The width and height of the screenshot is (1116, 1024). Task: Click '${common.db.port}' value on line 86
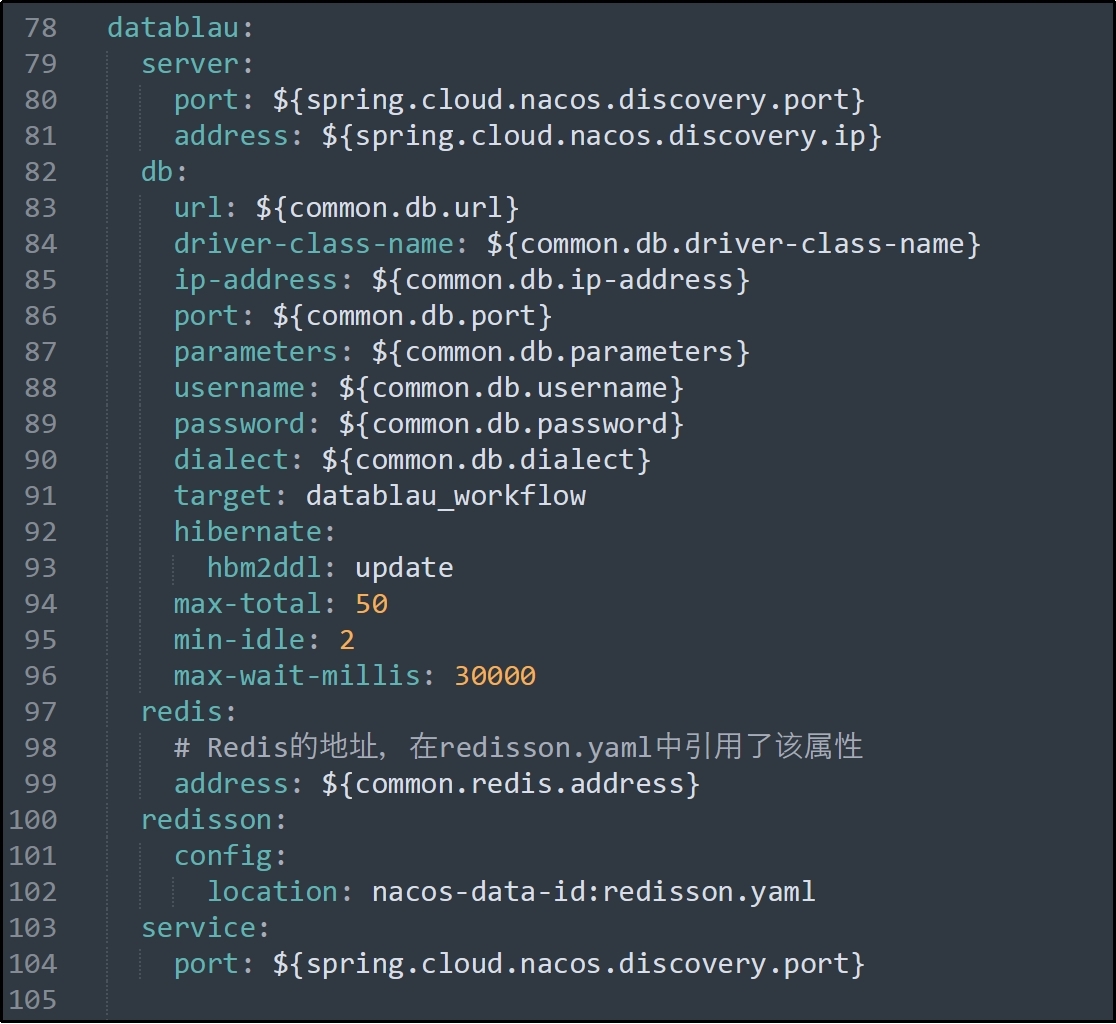pos(412,317)
